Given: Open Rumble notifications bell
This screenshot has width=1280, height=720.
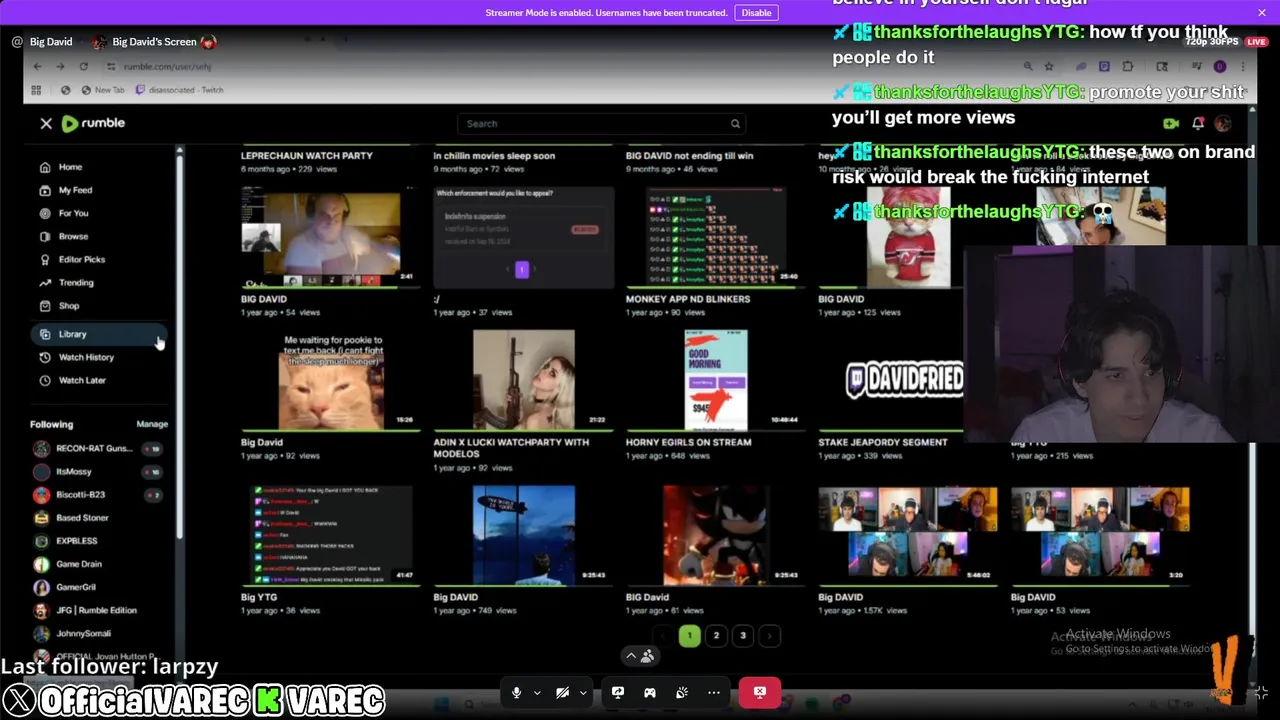Looking at the screenshot, I should click(x=1198, y=124).
